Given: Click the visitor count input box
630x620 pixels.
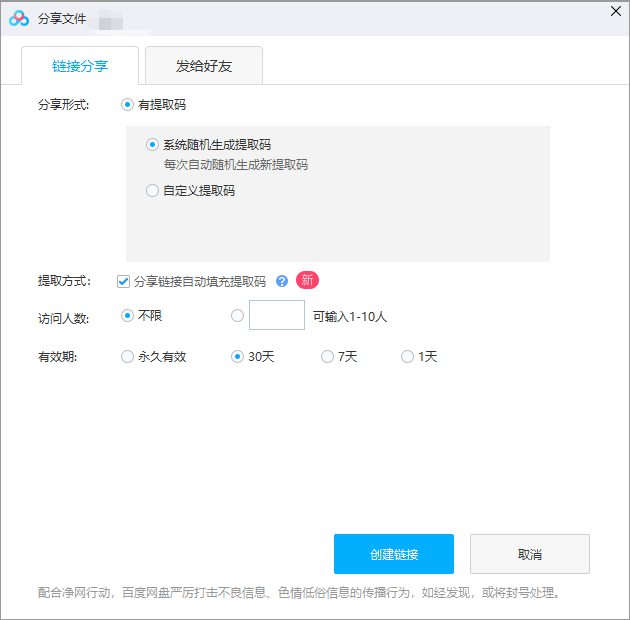Looking at the screenshot, I should (x=276, y=316).
